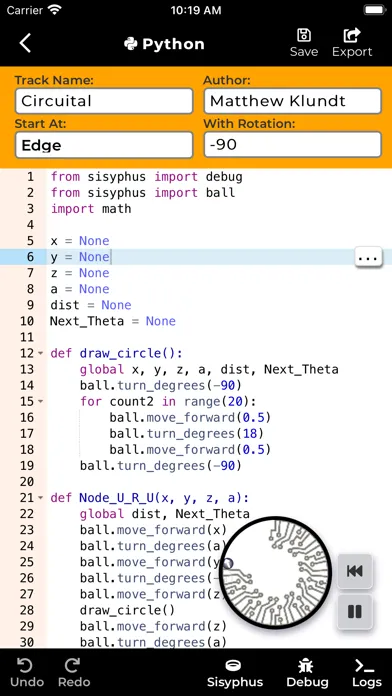Place cursor on 'z = None'
The height and width of the screenshot is (696, 392).
(x=80, y=273)
